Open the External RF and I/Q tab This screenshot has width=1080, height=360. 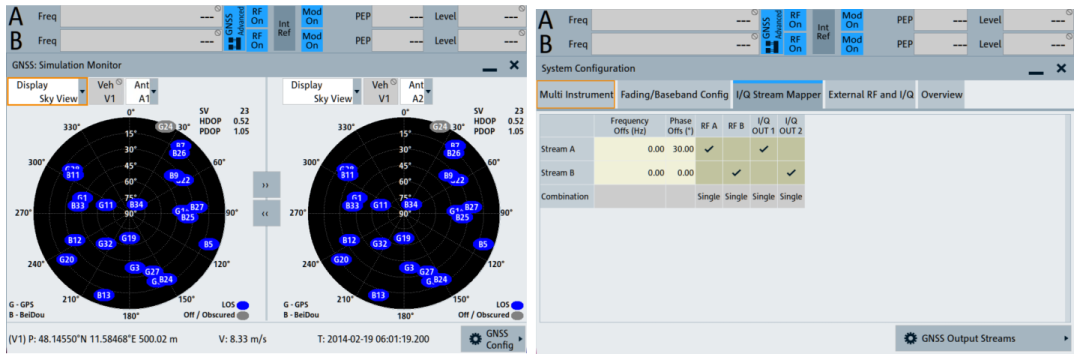871,94
